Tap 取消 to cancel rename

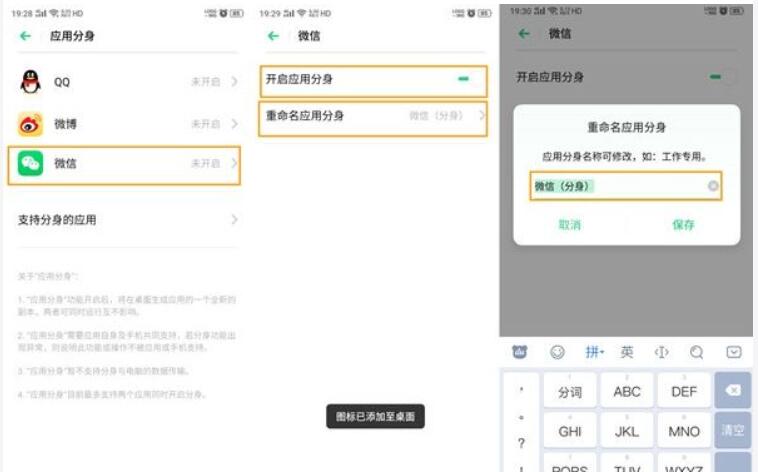point(569,225)
